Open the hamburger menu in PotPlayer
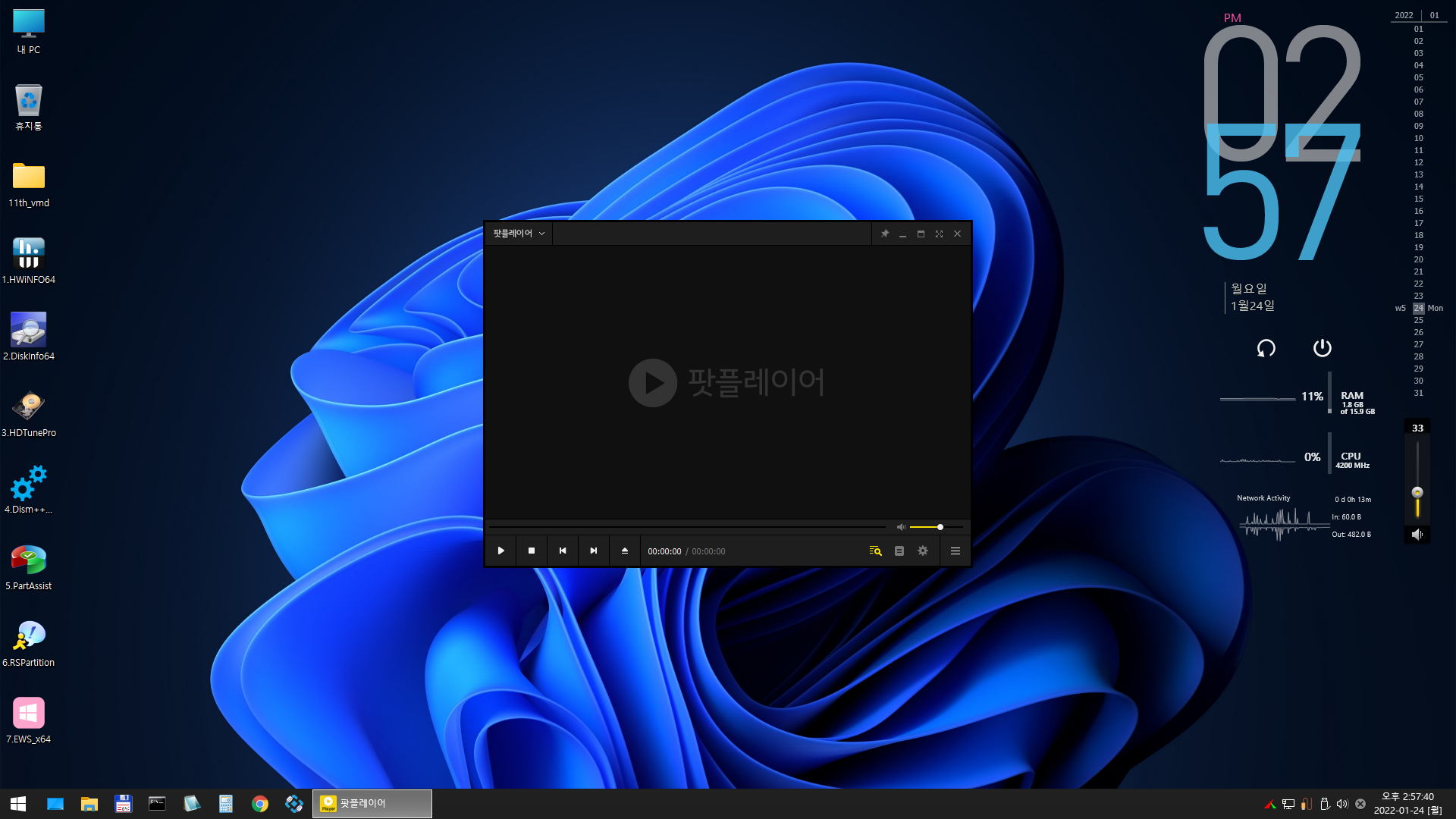The width and height of the screenshot is (1456, 819). point(955,551)
